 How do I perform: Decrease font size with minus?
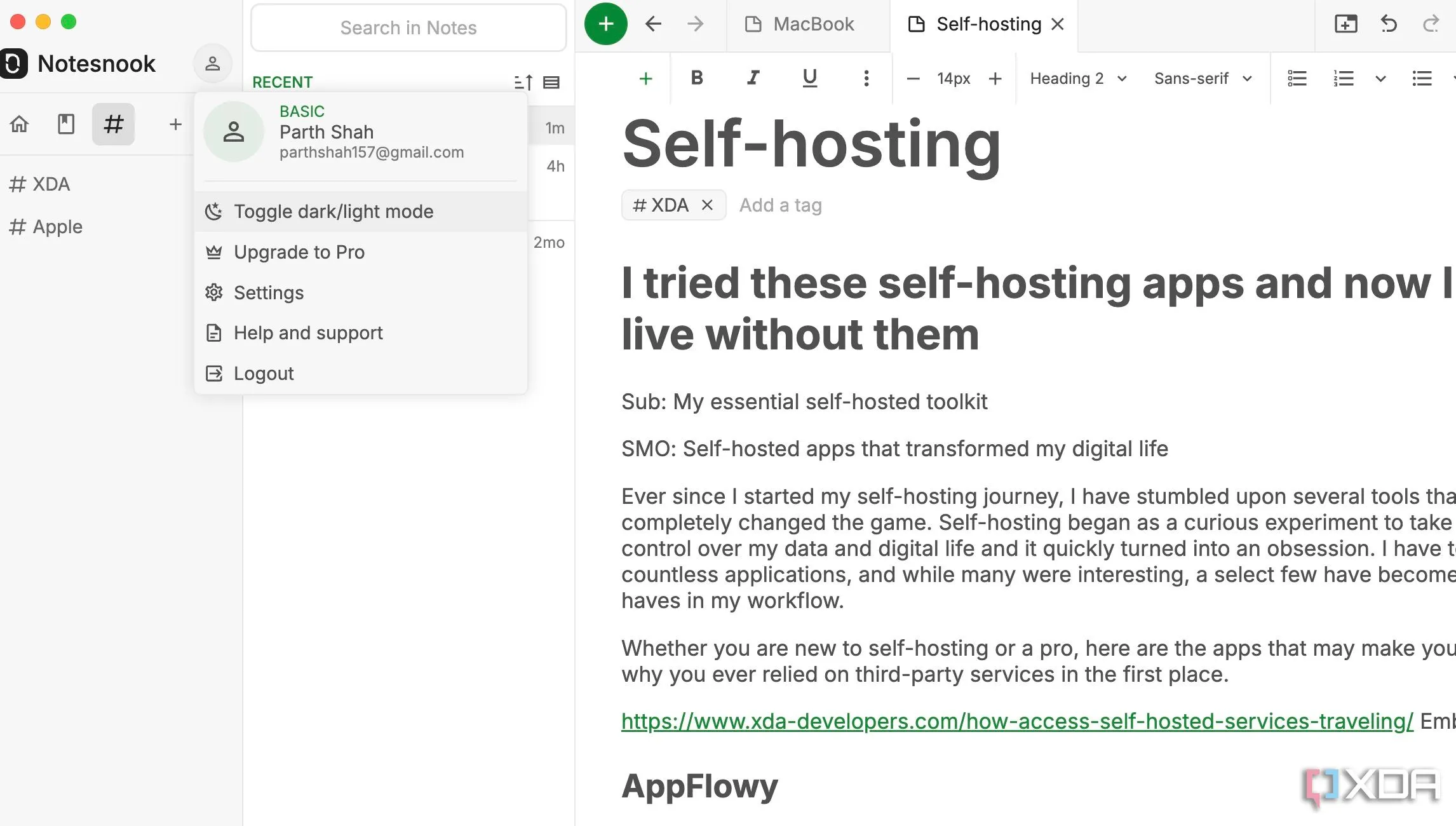tap(913, 78)
